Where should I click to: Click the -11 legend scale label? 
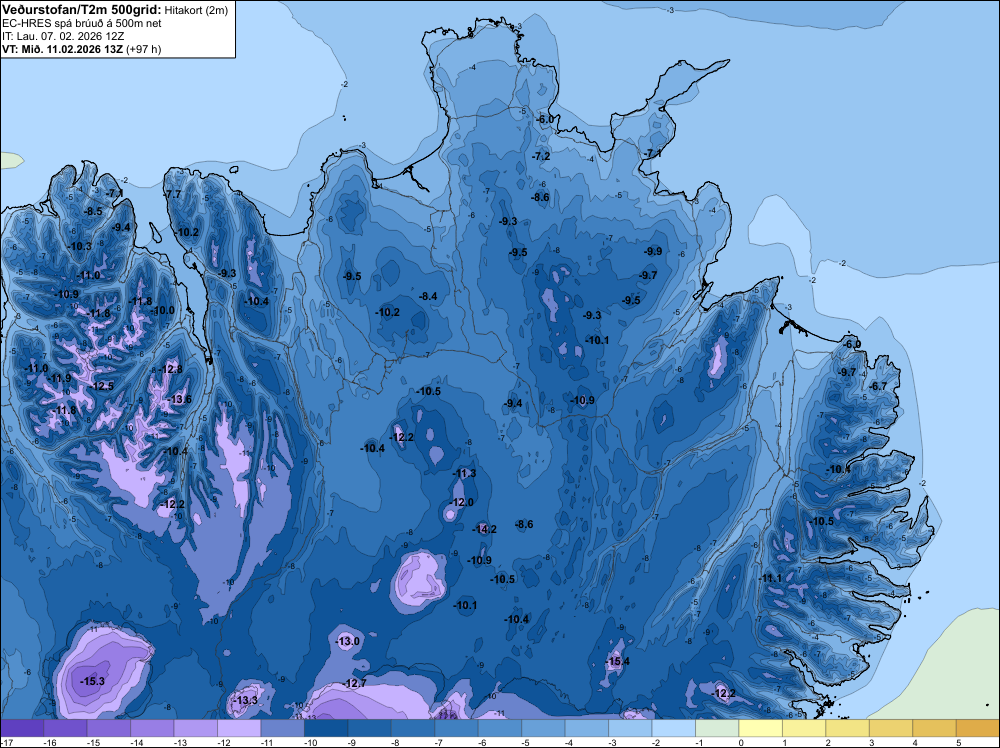pyautogui.click(x=267, y=742)
